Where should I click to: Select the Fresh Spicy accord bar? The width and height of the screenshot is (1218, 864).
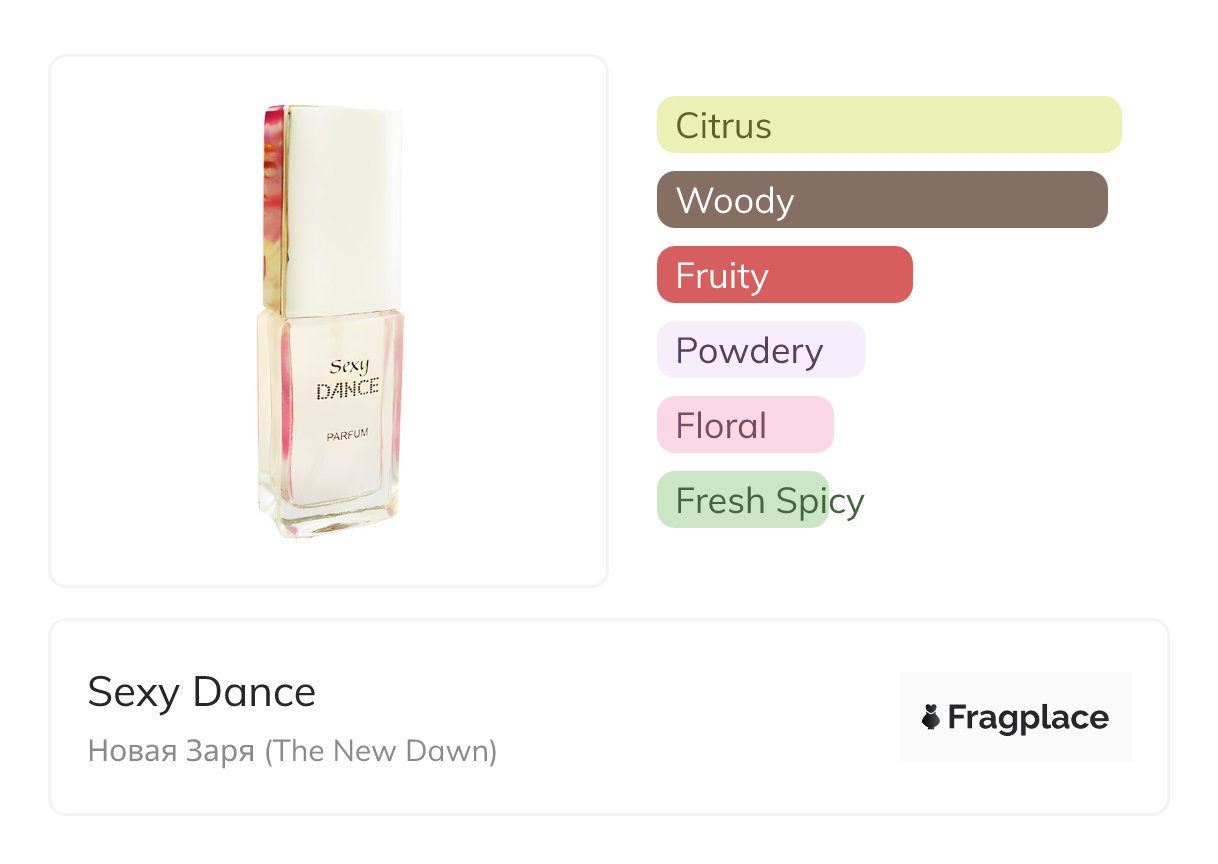(x=742, y=500)
